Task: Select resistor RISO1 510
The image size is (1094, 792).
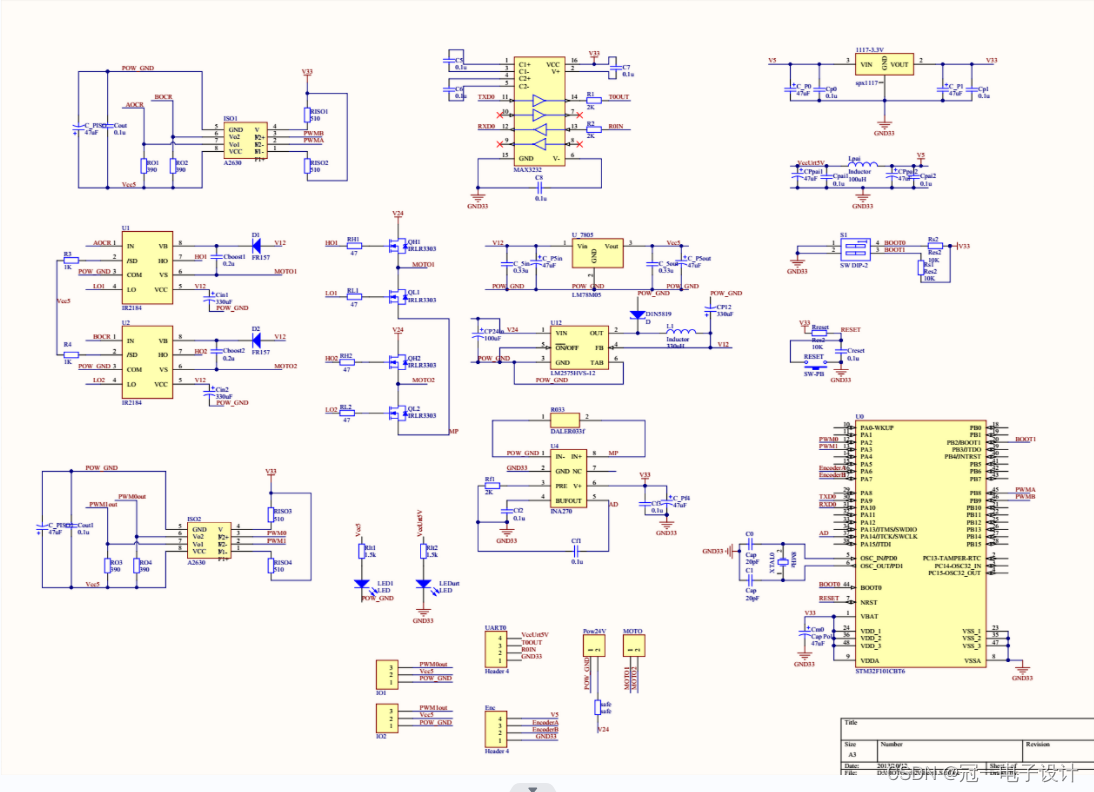Action: (307, 115)
